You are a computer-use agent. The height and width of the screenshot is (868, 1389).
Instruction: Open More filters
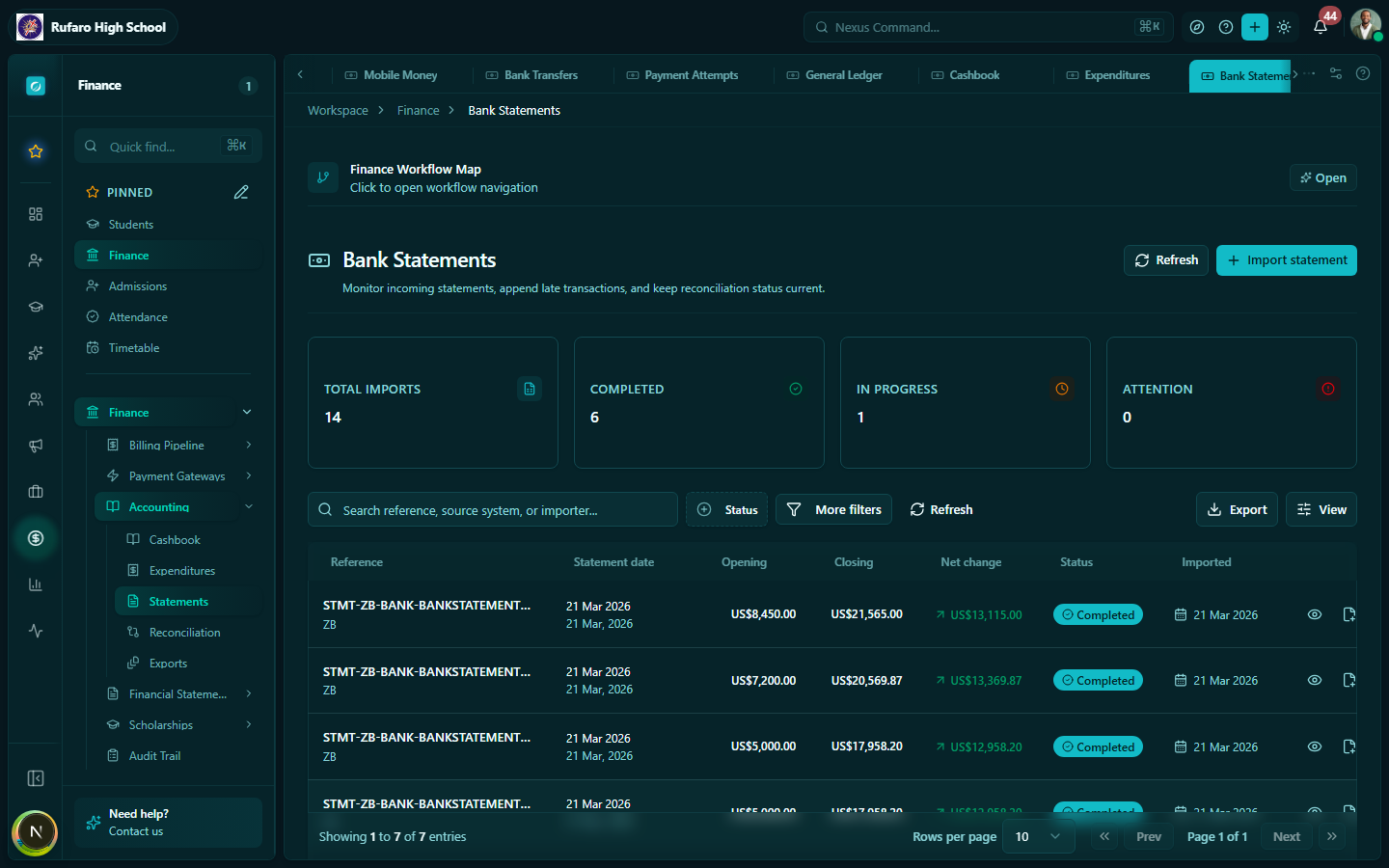[834, 509]
